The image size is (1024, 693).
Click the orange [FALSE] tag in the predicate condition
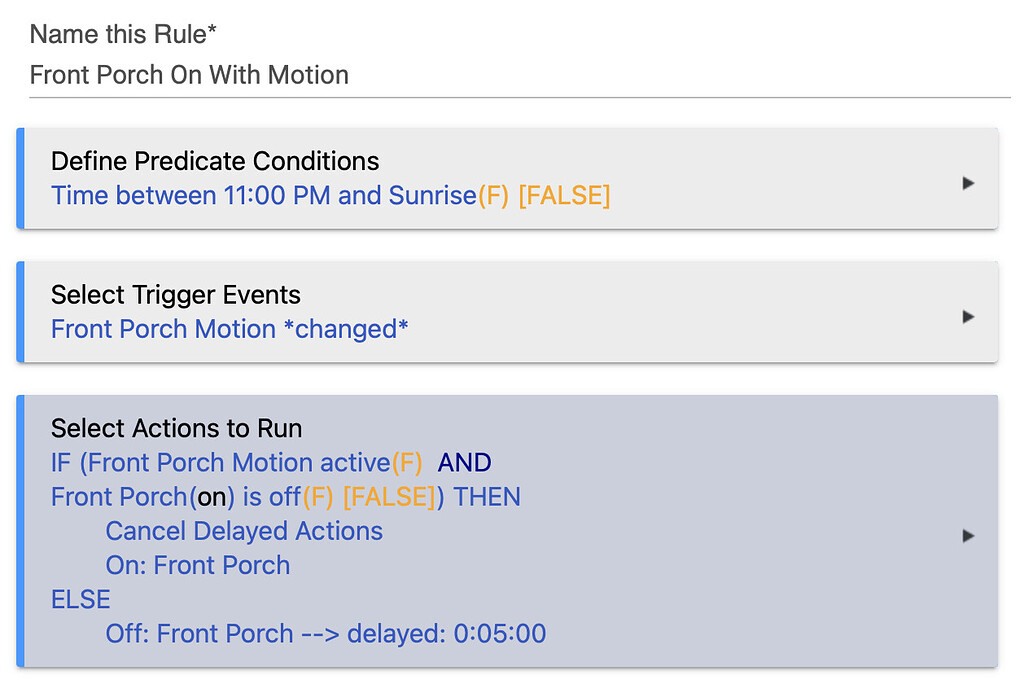click(x=564, y=196)
